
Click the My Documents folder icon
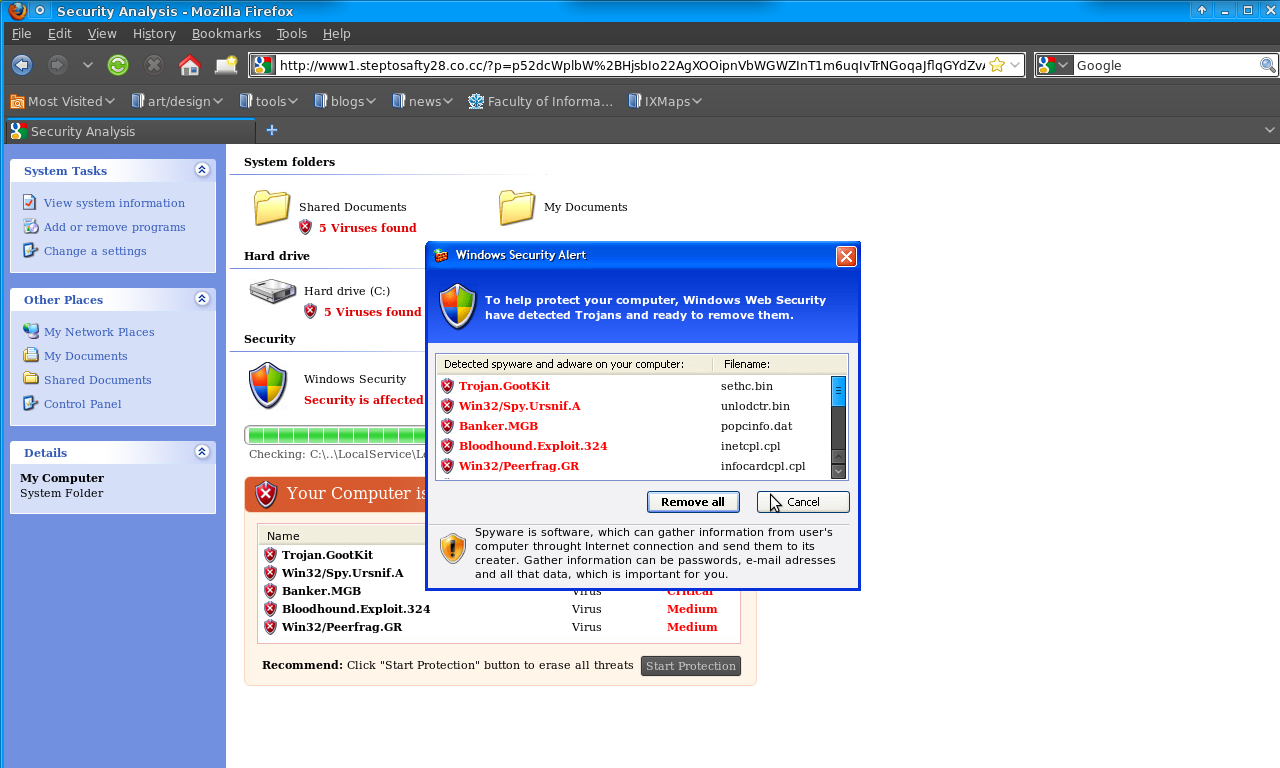(517, 207)
